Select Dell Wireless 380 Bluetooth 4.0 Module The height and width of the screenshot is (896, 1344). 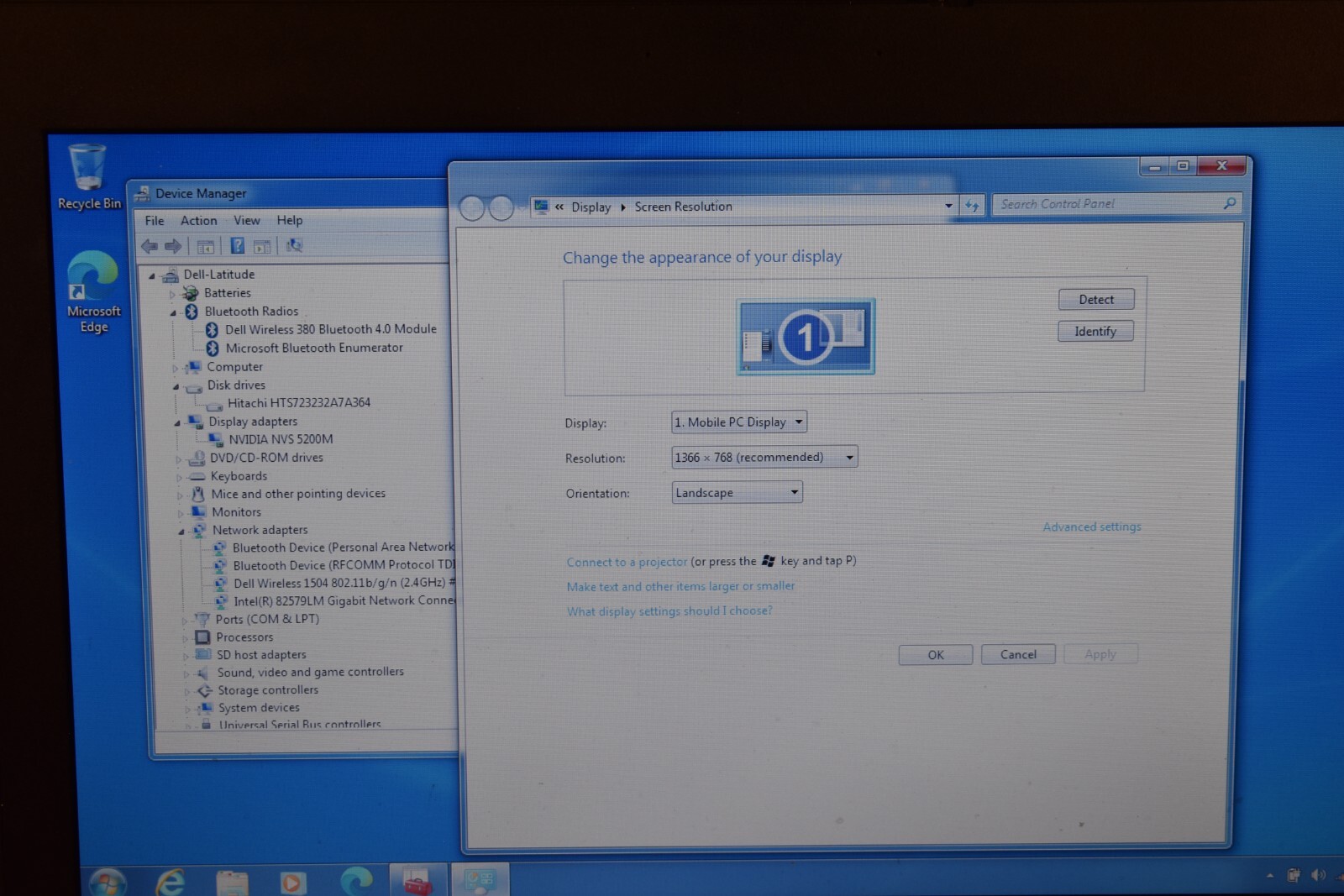pos(330,329)
